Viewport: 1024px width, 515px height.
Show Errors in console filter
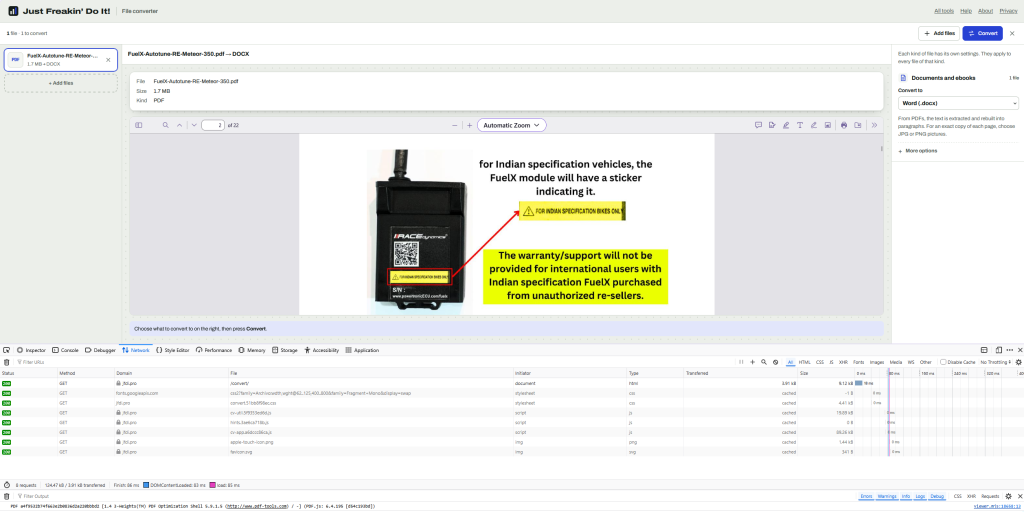866,496
